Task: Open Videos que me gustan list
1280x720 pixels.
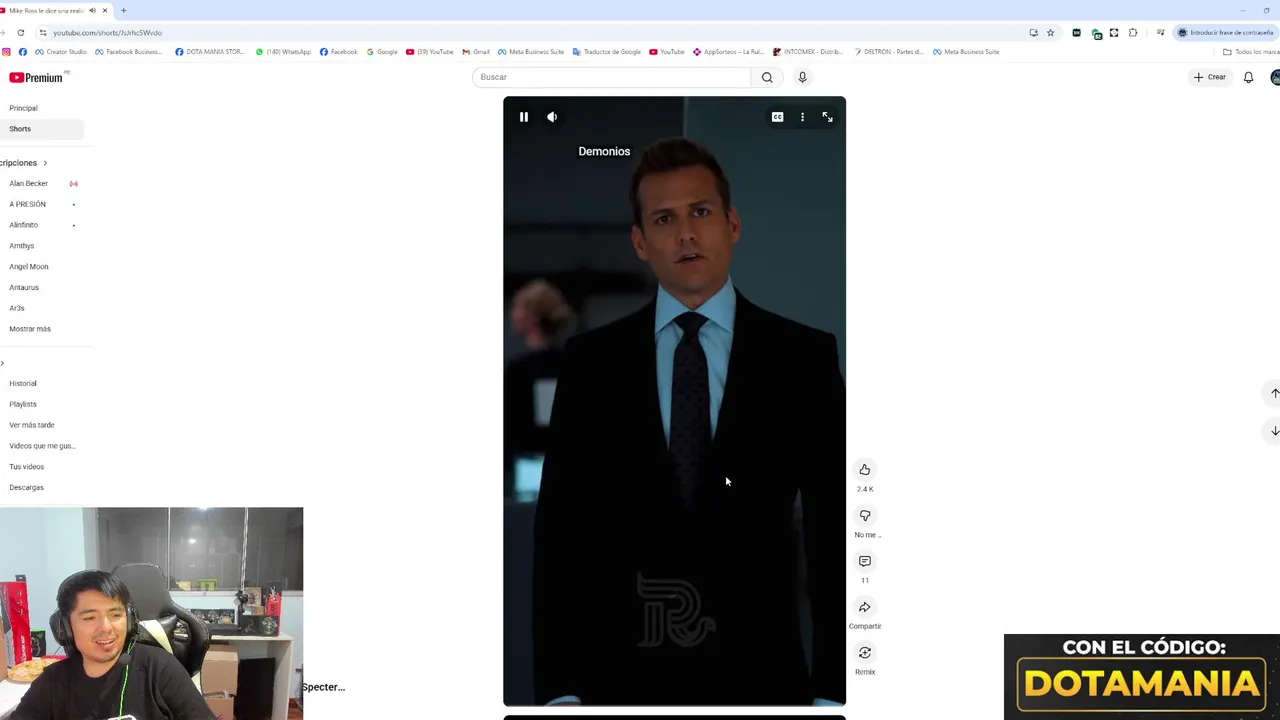Action: click(42, 446)
